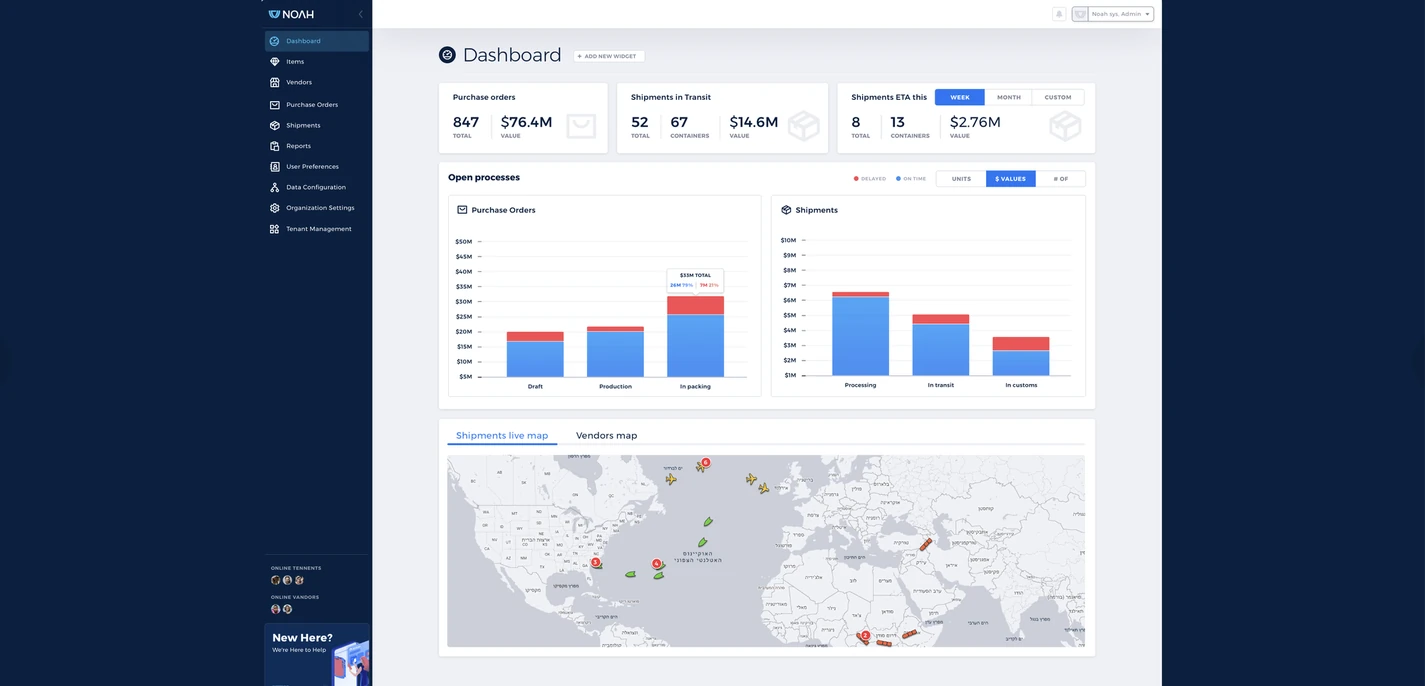Set ETA period to MONTH
Screen dimensions: 1425x686
(1009, 97)
